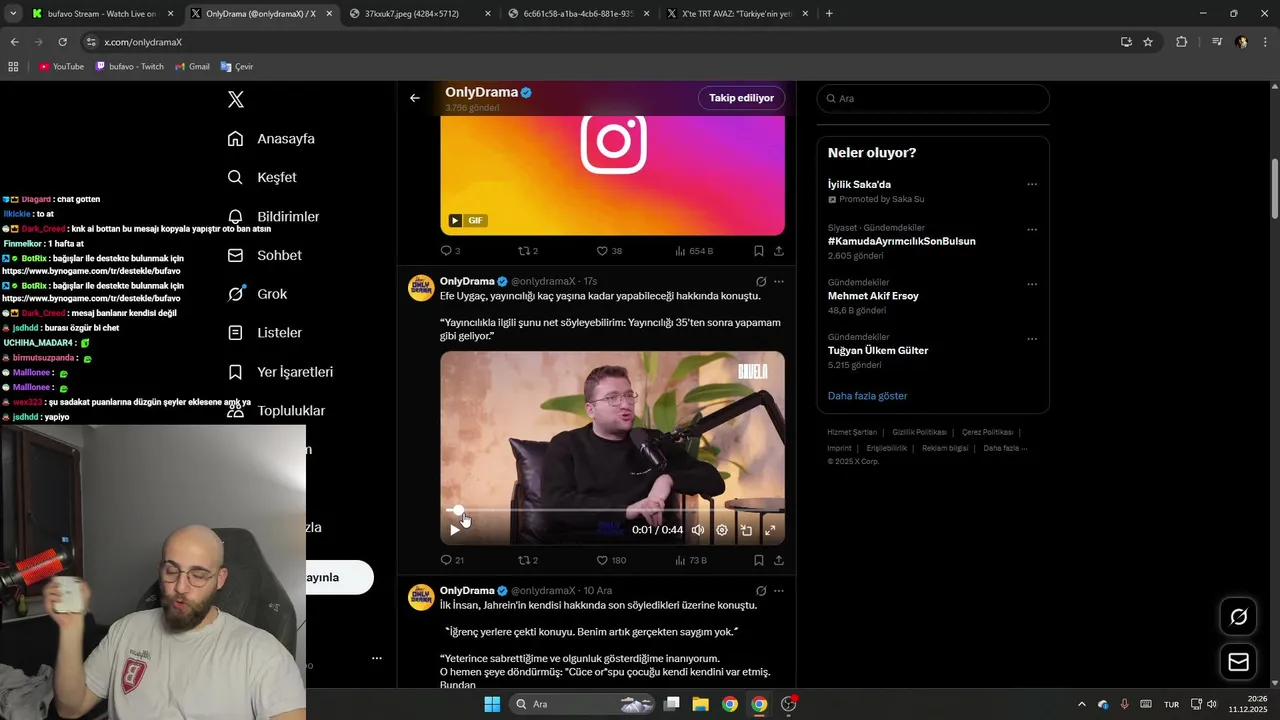Open Anasayfa home in the sidebar
The height and width of the screenshot is (720, 1280).
(271, 138)
